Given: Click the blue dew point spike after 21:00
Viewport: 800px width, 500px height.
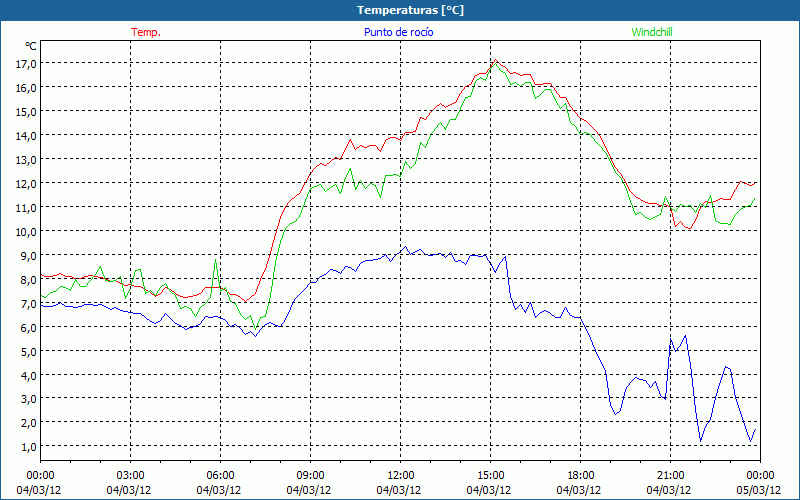Looking at the screenshot, I should [685, 336].
